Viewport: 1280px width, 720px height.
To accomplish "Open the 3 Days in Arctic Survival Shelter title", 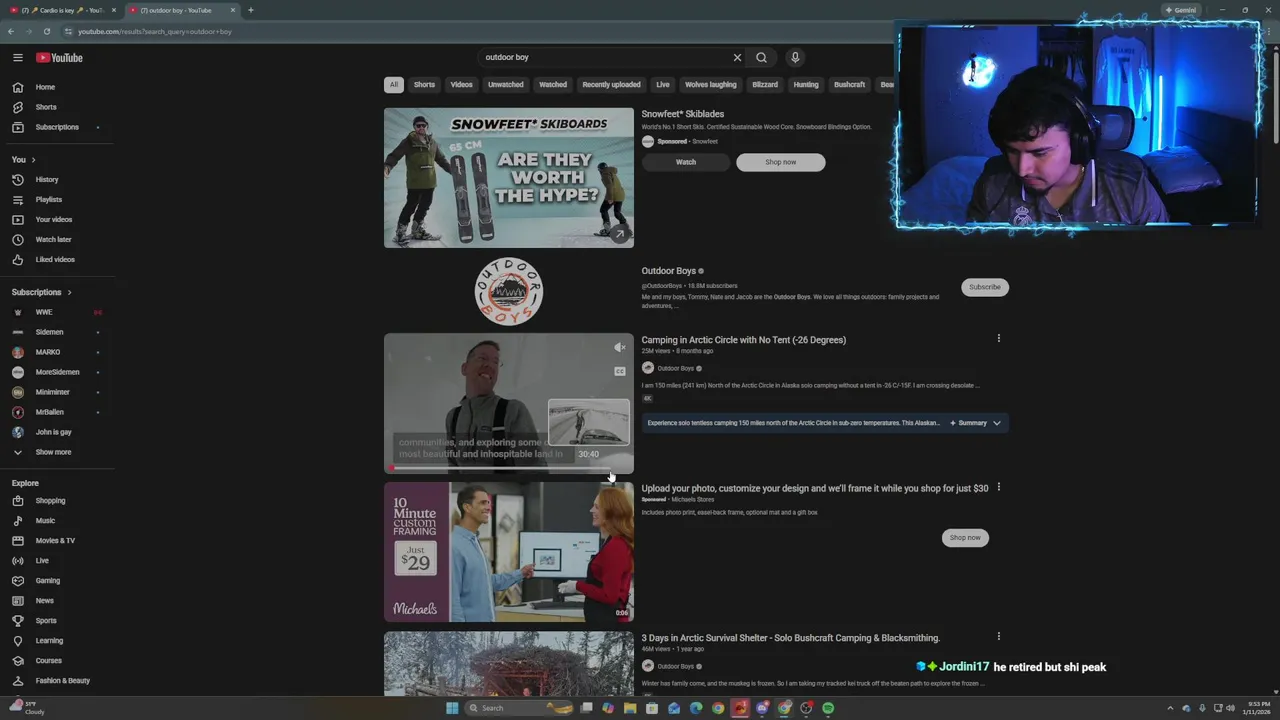I will click(790, 638).
